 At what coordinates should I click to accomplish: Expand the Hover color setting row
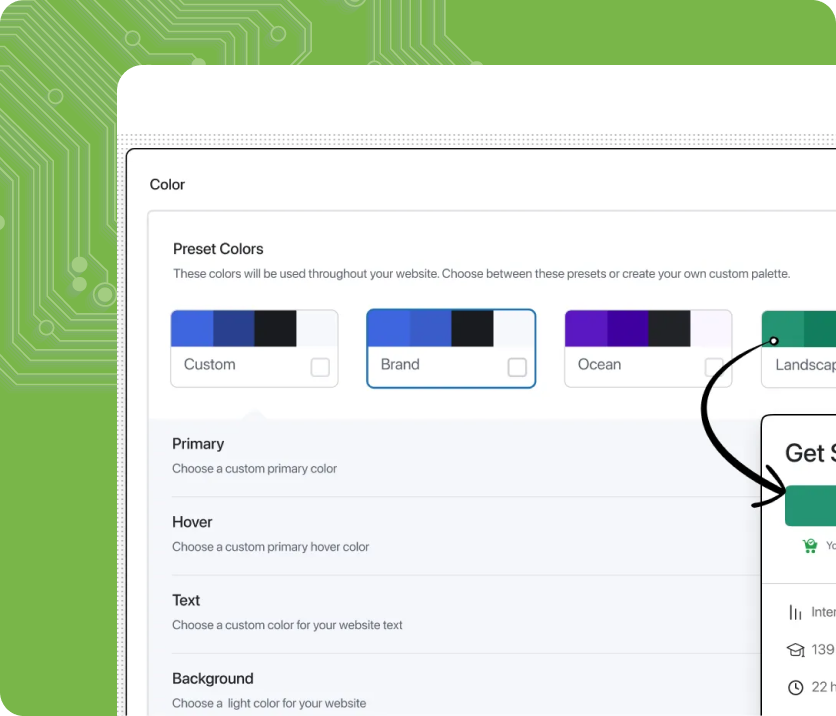(450, 534)
